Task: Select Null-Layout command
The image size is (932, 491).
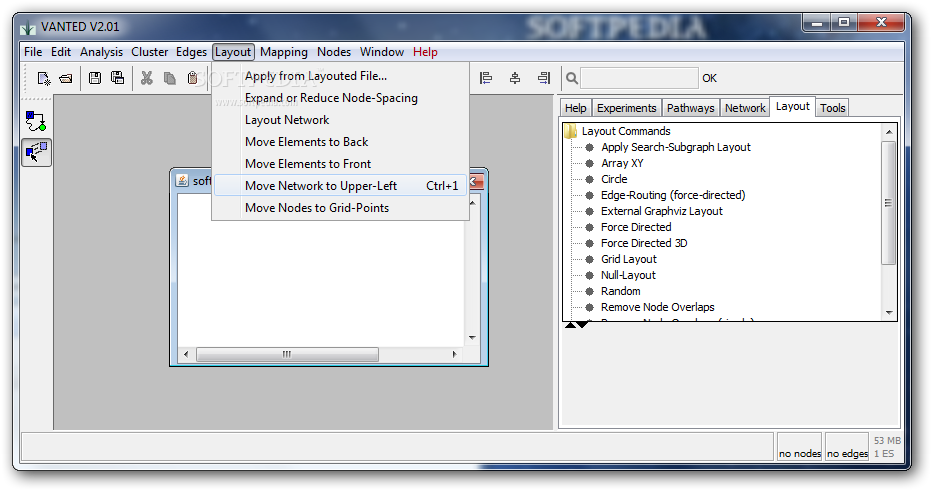Action: (628, 275)
